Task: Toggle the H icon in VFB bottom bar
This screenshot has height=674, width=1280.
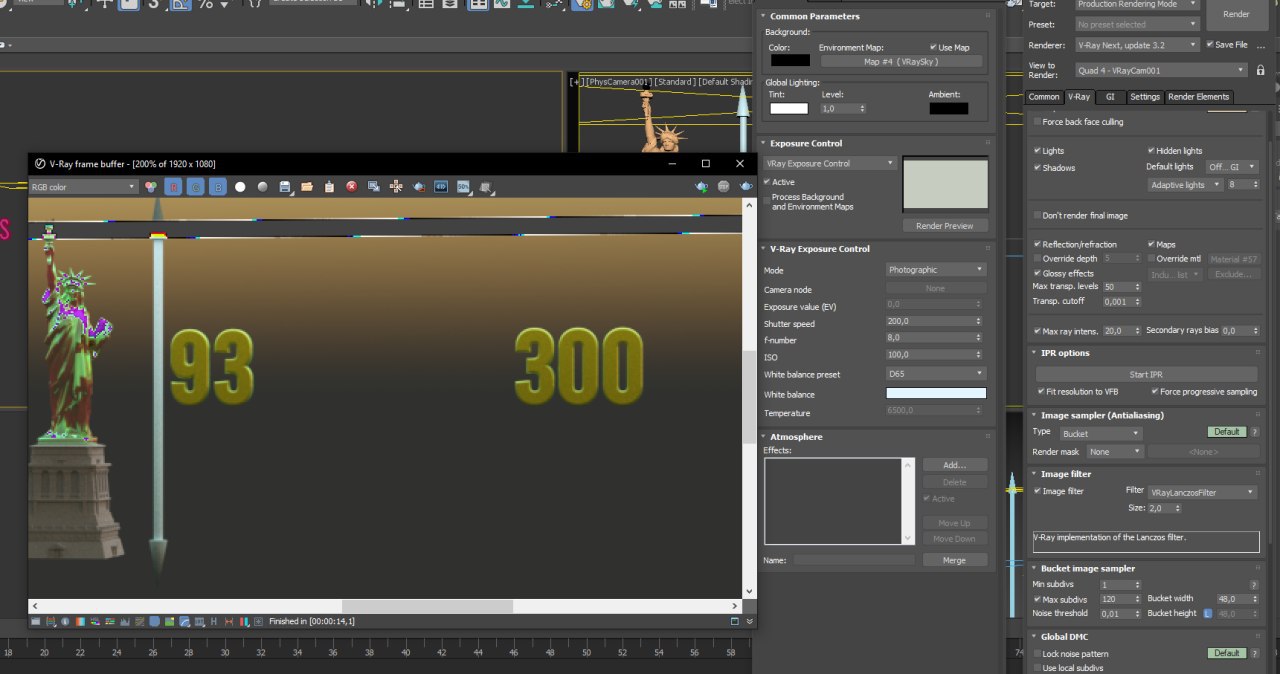Action: pos(214,621)
